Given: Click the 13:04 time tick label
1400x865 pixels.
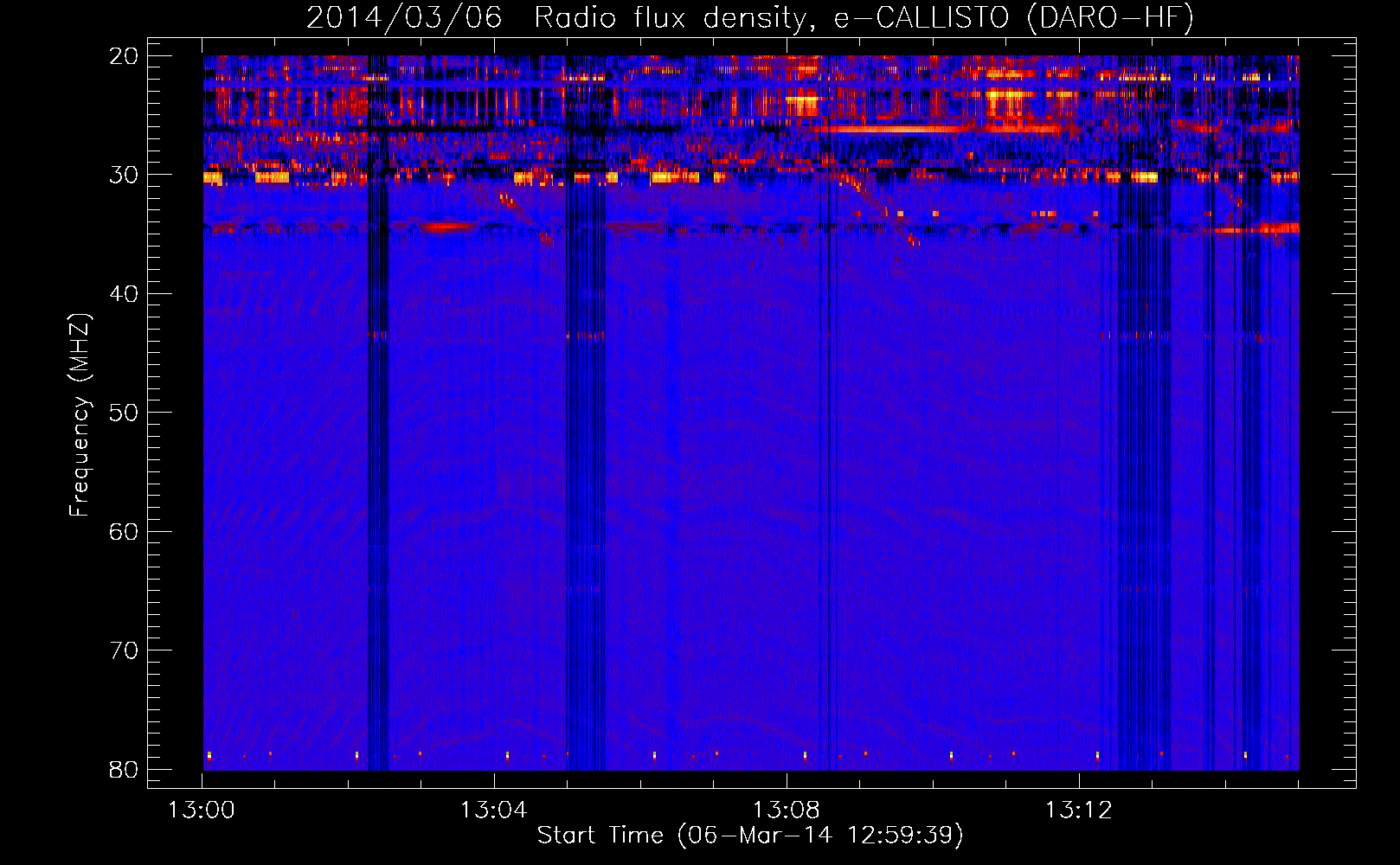Looking at the screenshot, I should [493, 811].
